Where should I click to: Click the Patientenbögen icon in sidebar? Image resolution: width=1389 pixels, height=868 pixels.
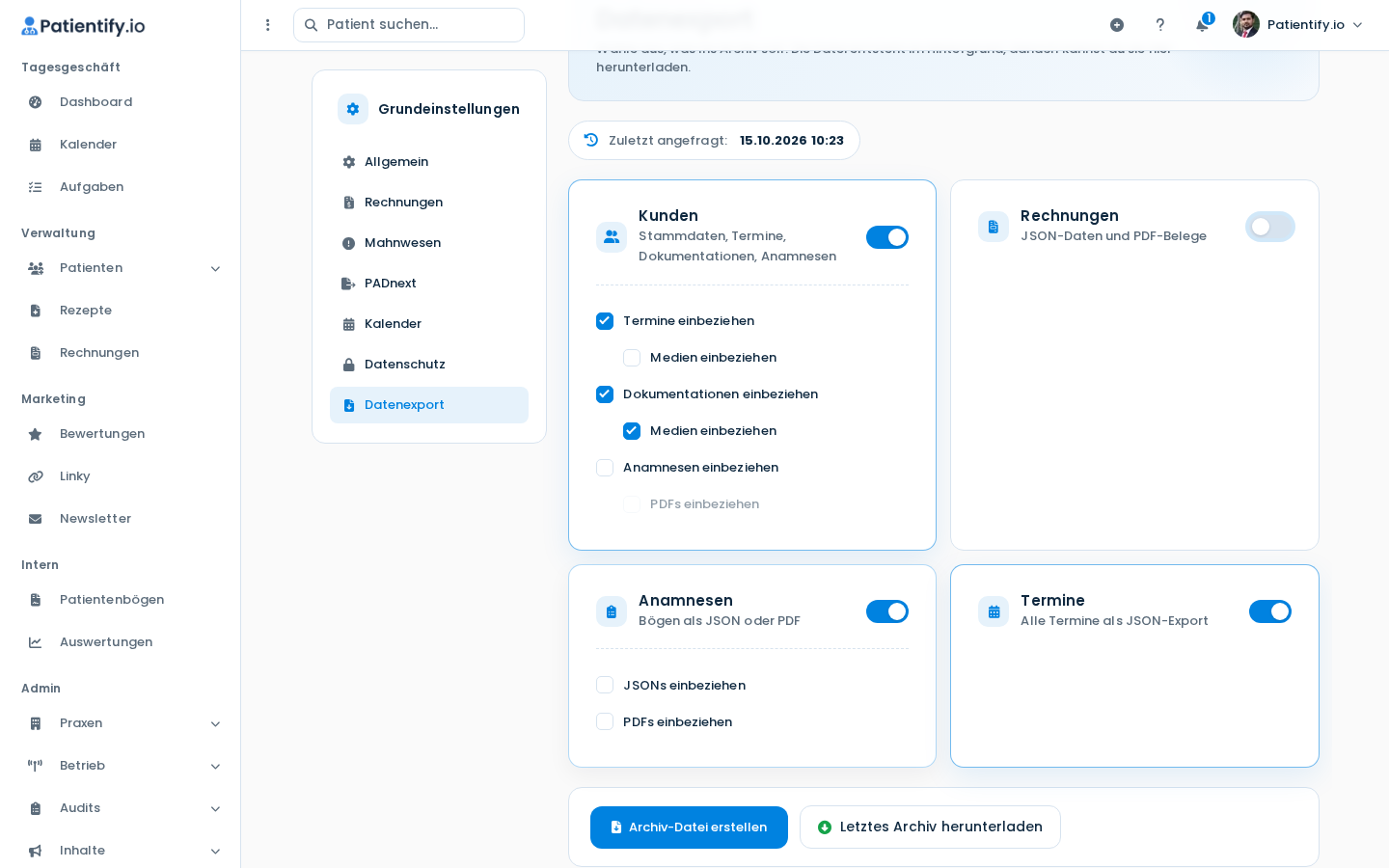tap(36, 600)
